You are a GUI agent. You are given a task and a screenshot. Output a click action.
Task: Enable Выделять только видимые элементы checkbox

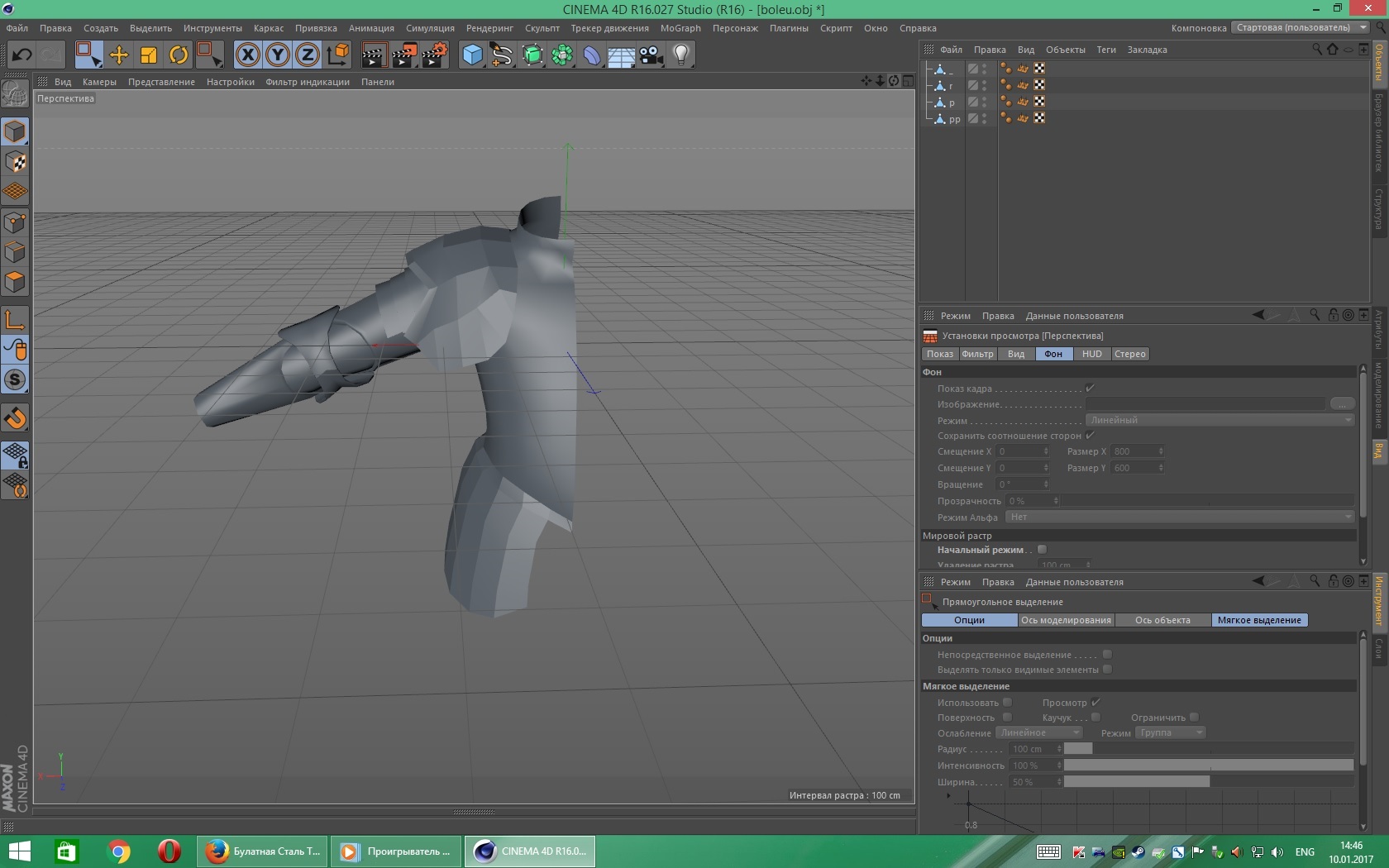click(1107, 669)
